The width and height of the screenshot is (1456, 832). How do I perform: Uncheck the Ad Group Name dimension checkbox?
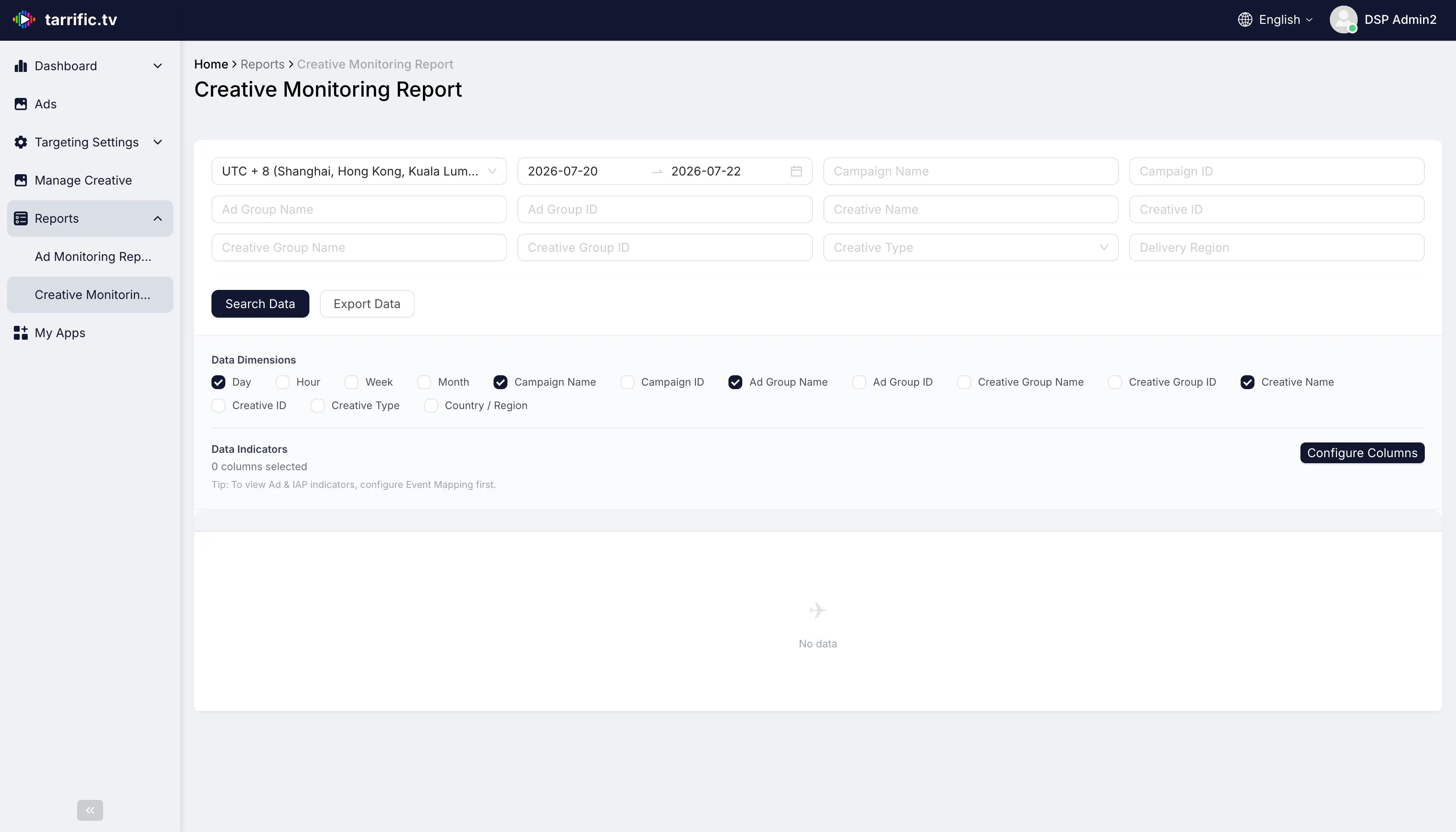pyautogui.click(x=735, y=382)
